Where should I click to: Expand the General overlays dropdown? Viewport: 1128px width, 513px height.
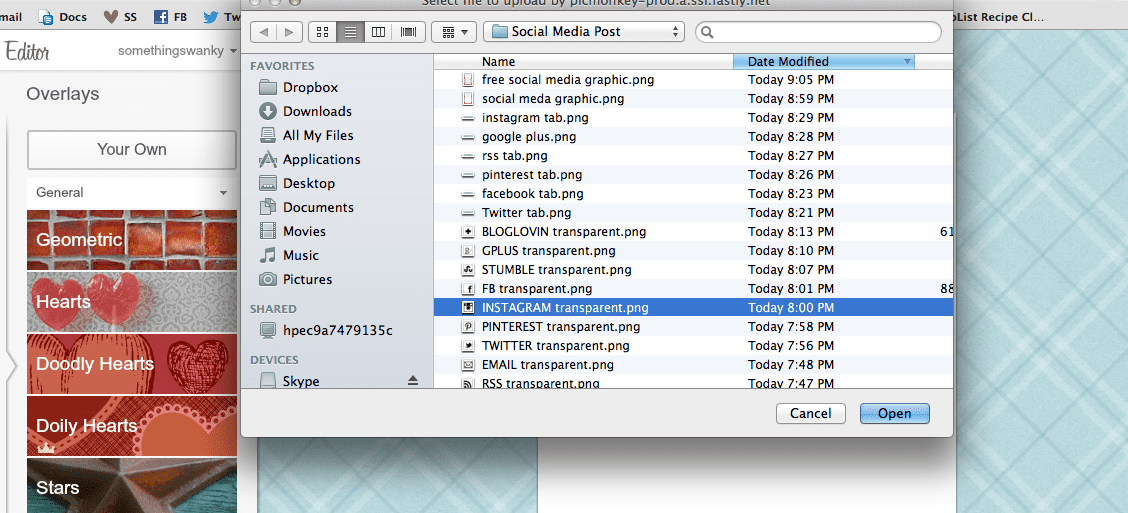pyautogui.click(x=131, y=192)
